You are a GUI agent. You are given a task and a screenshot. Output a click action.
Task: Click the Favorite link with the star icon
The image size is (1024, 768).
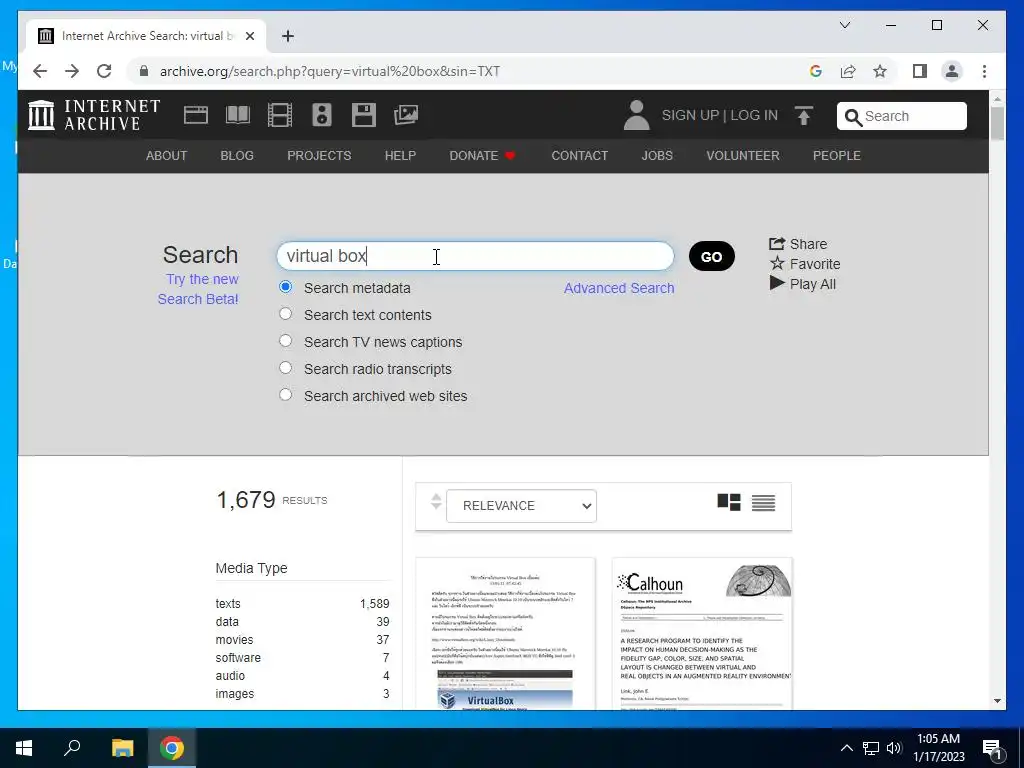click(x=805, y=264)
